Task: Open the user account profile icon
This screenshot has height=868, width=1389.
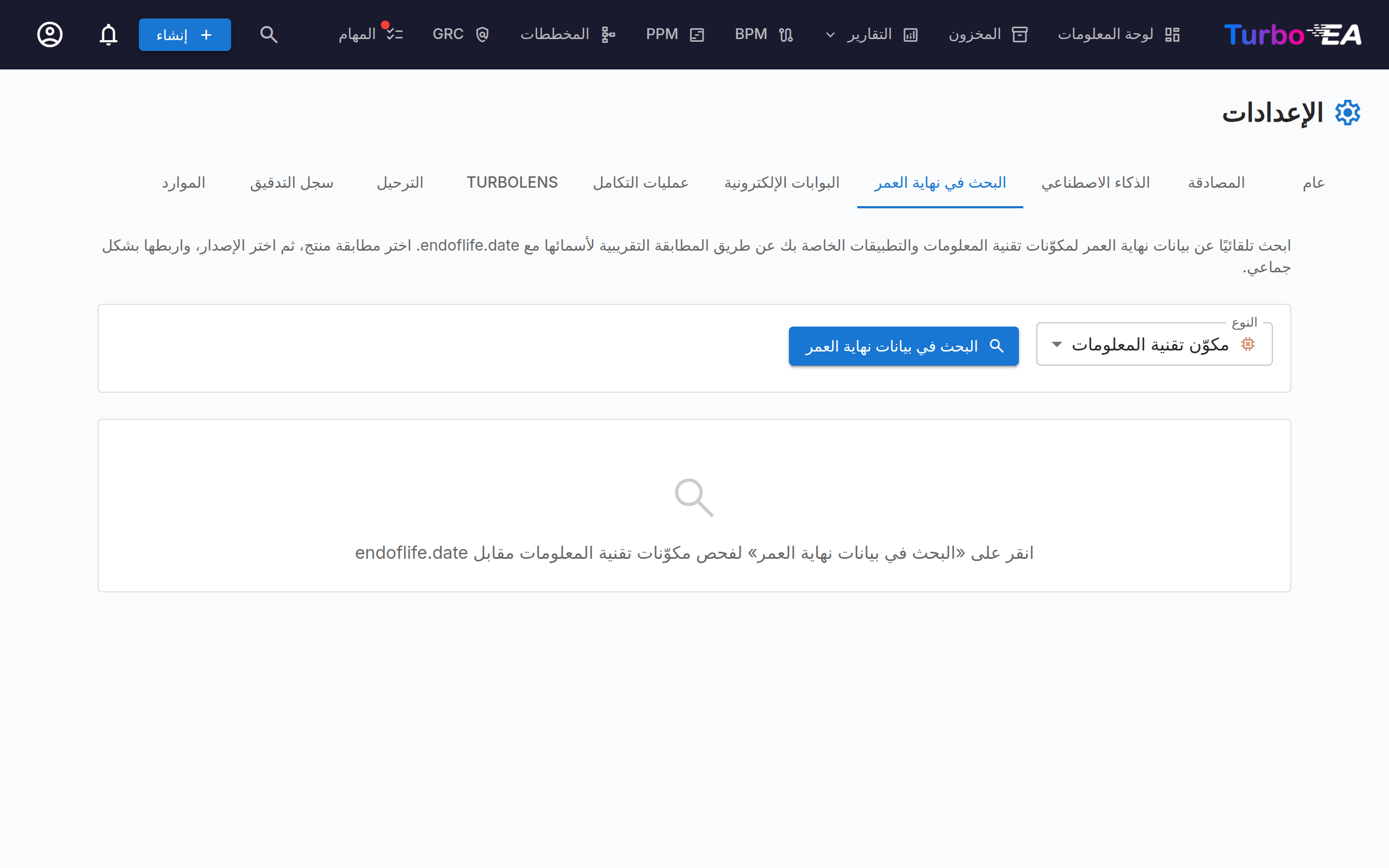Action: [50, 34]
